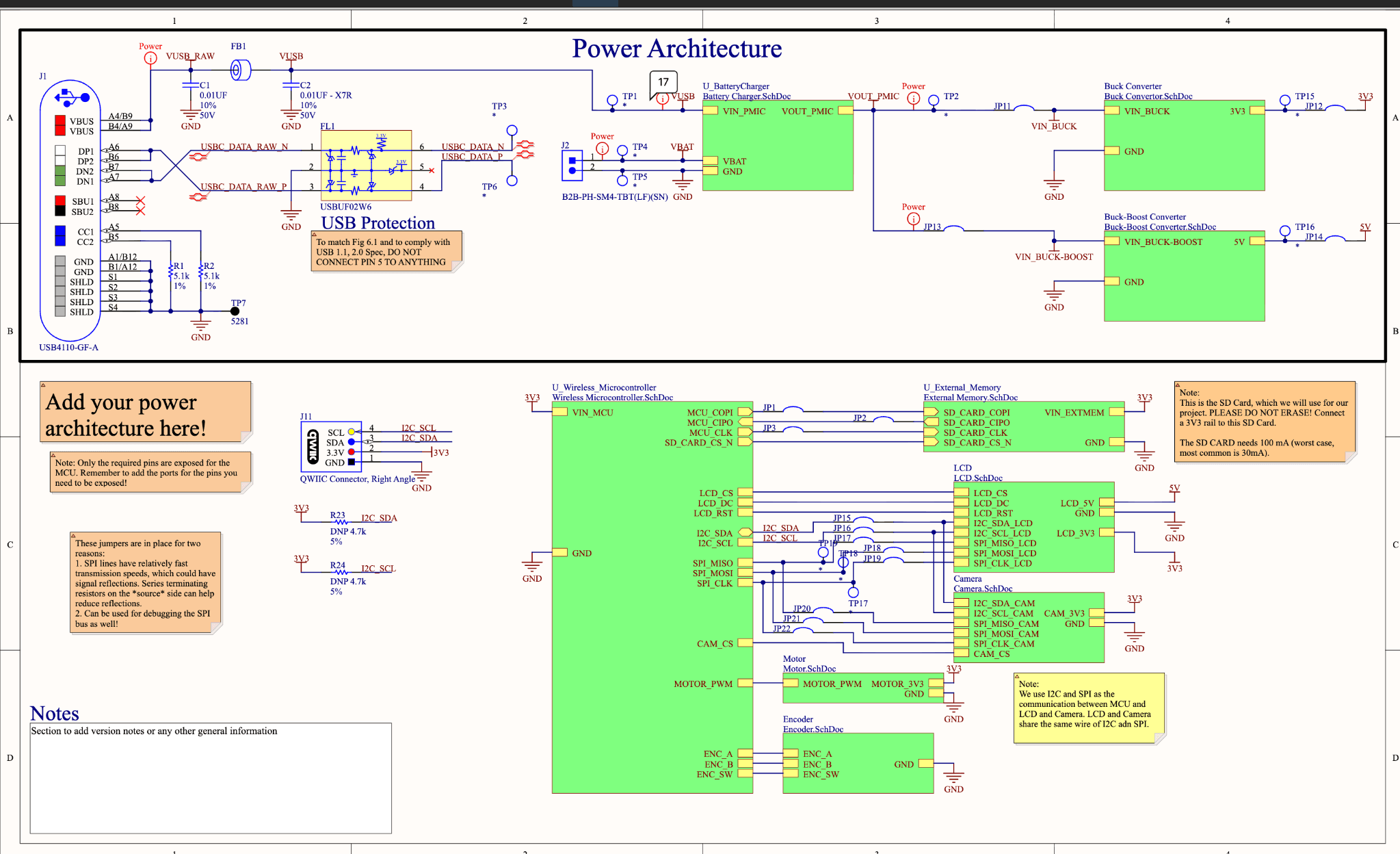Viewport: 1400px width, 854px height.
Task: Select jumper JP2 on MCU_CIPO line
Action: (883, 419)
